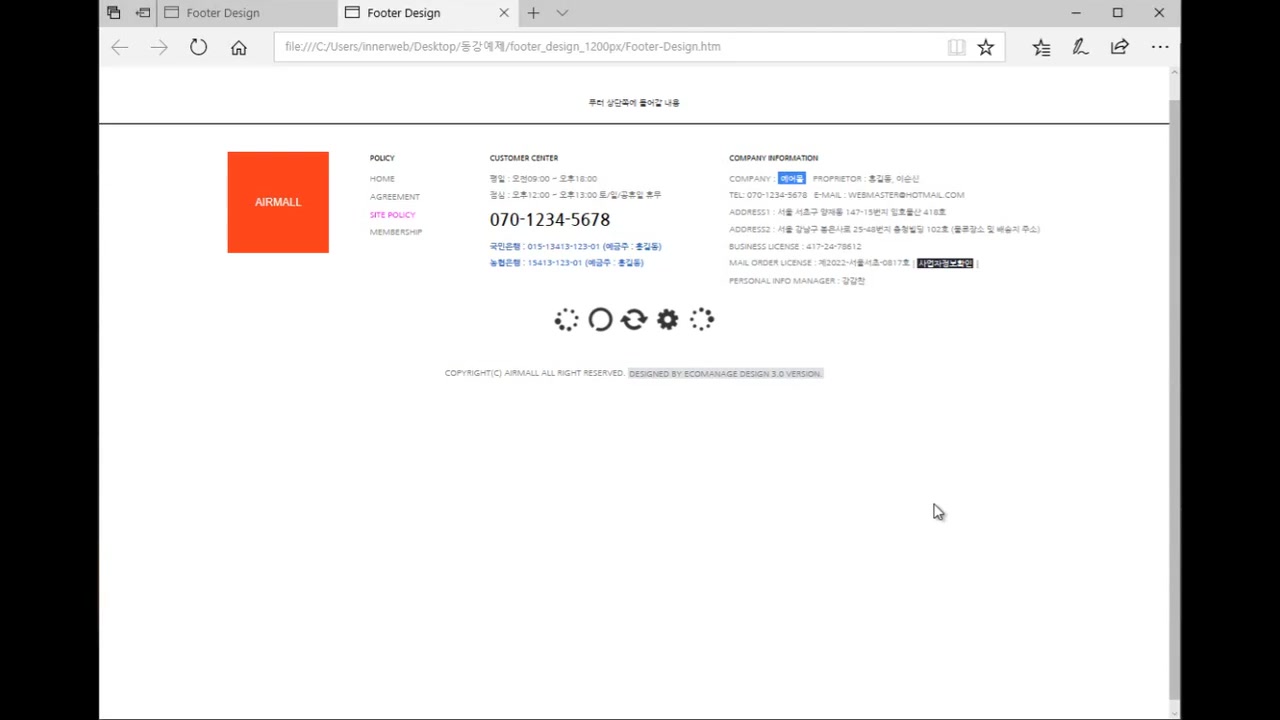This screenshot has width=1280, height=720.
Task: Click the SITE POLICY link
Action: click(x=392, y=214)
